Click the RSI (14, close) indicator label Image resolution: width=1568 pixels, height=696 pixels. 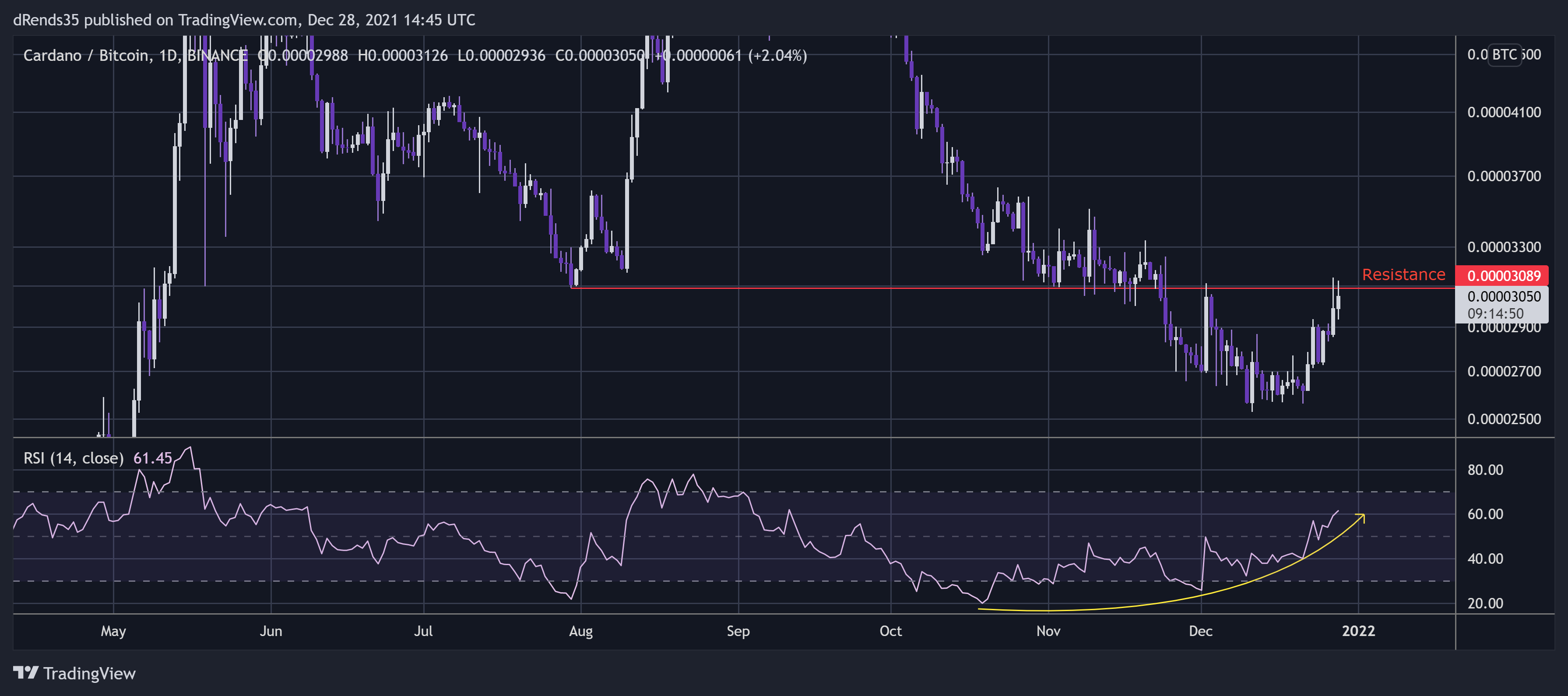(73, 458)
